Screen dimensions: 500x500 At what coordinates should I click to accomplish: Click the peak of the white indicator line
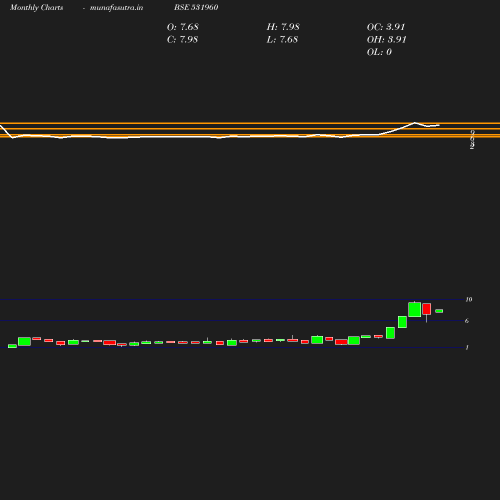(x=415, y=123)
